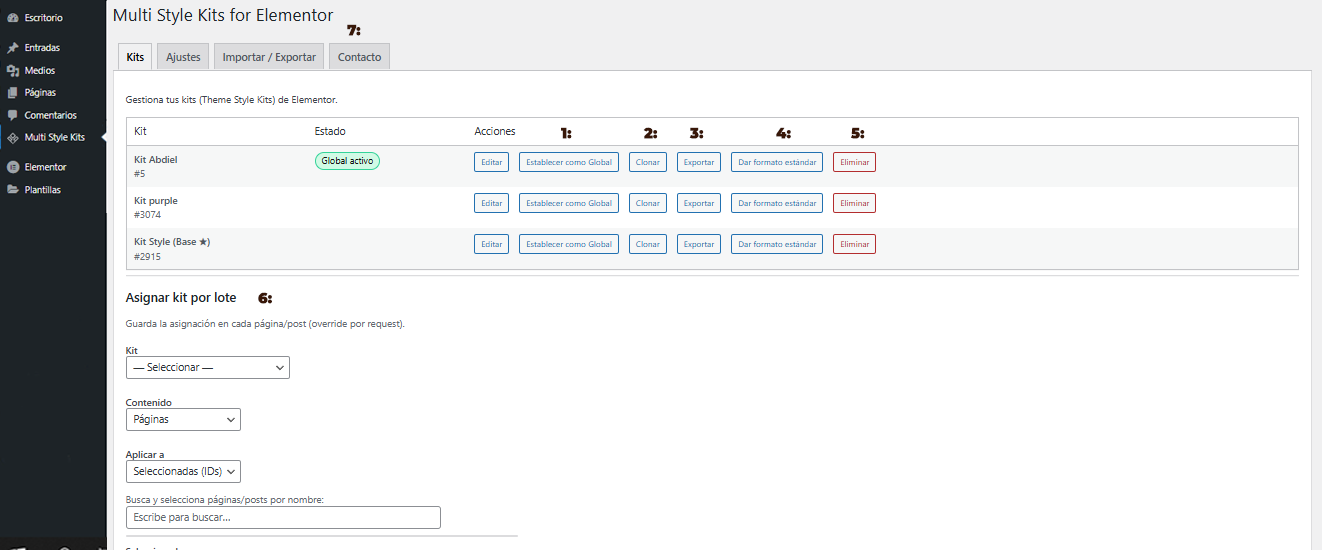Set Kit purple as Global

click(569, 203)
